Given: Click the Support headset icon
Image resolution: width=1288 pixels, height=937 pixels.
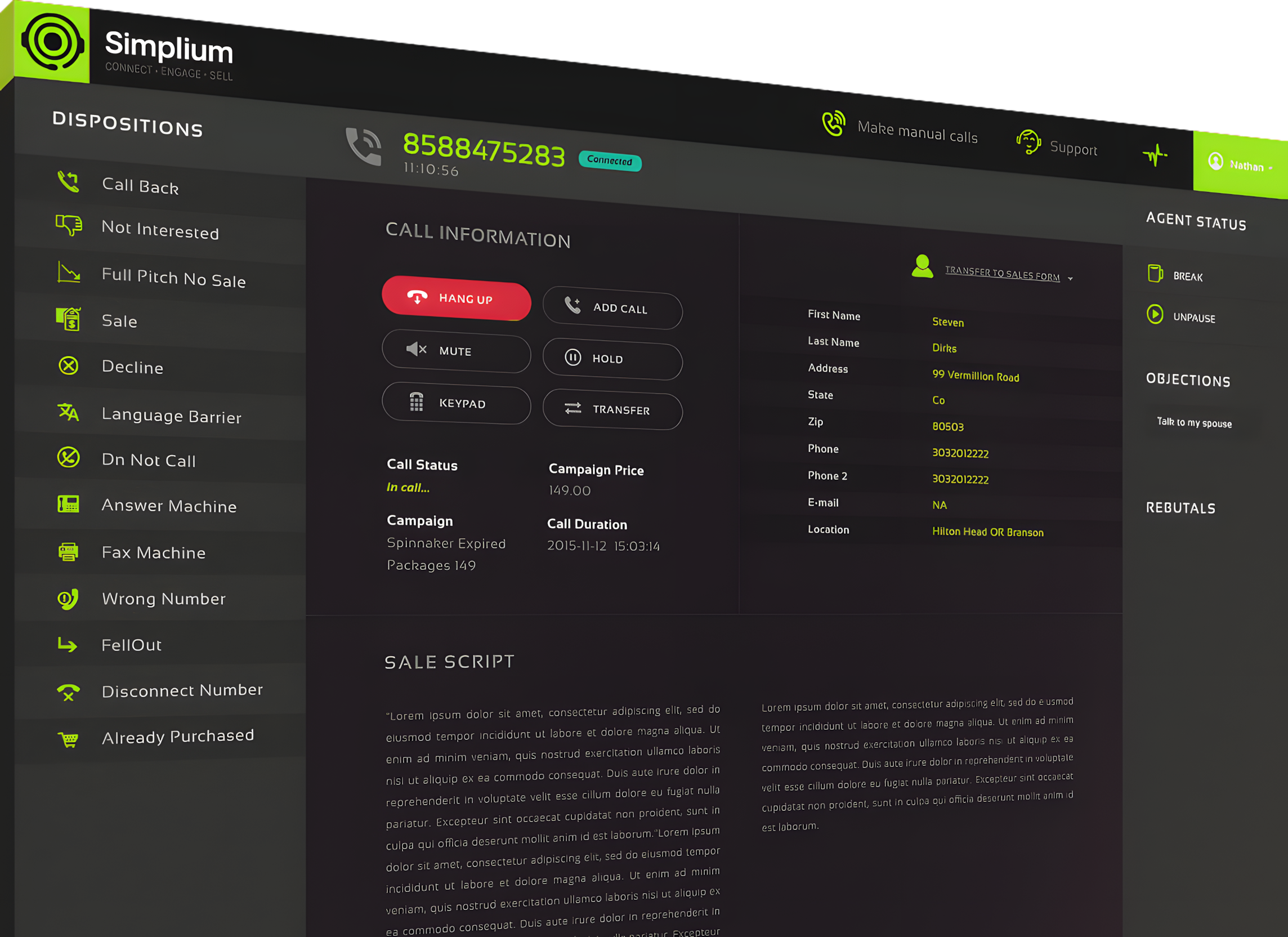Looking at the screenshot, I should pyautogui.click(x=1028, y=142).
